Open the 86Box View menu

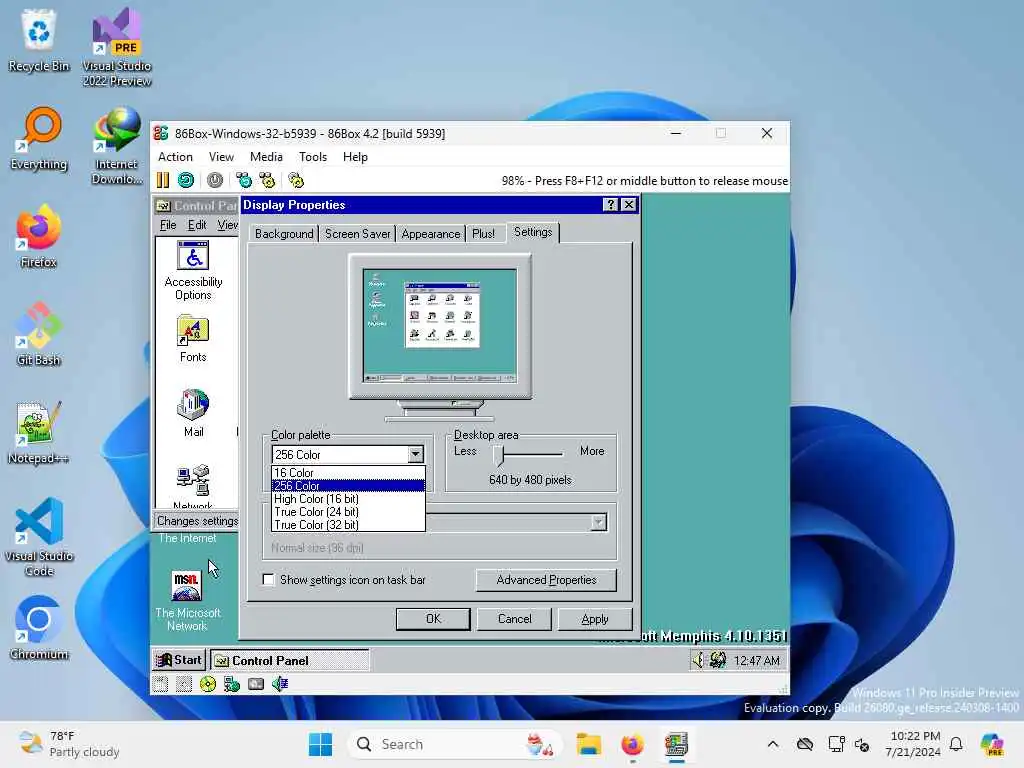[221, 157]
